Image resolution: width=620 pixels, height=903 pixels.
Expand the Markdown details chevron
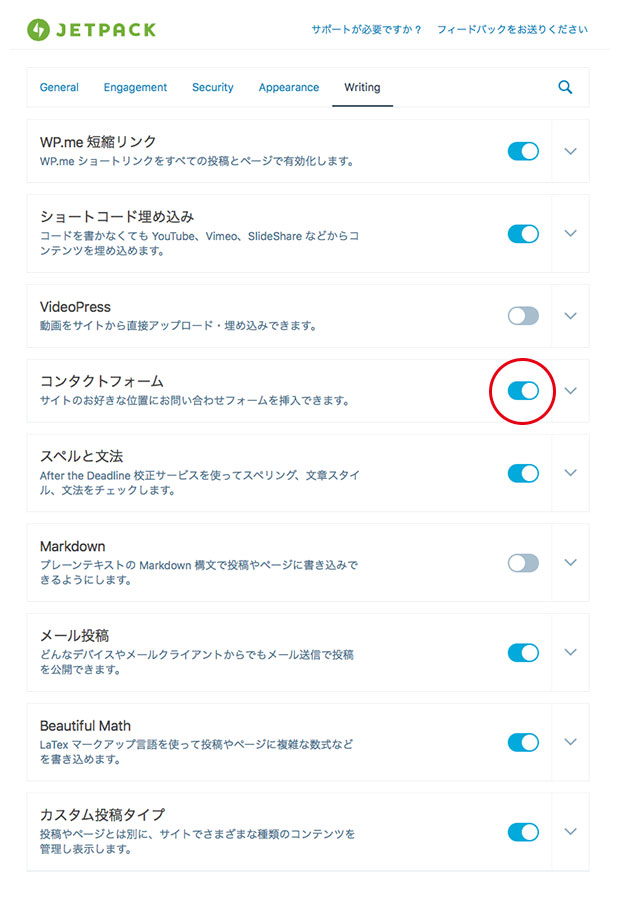(x=570, y=563)
